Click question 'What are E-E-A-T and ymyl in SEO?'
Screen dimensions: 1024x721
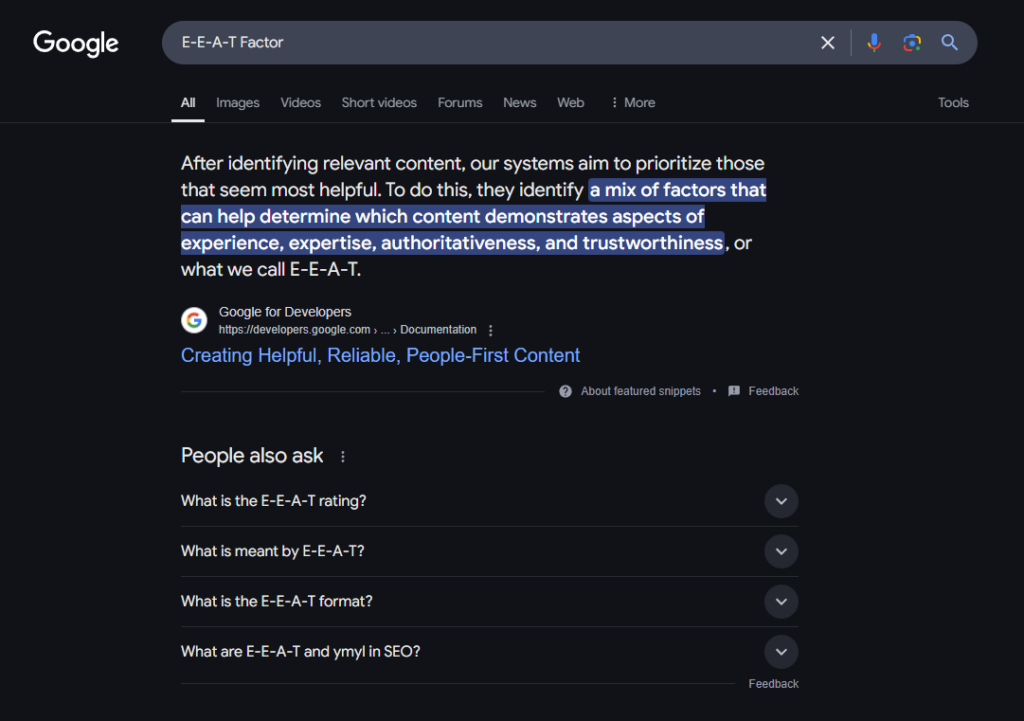point(300,651)
